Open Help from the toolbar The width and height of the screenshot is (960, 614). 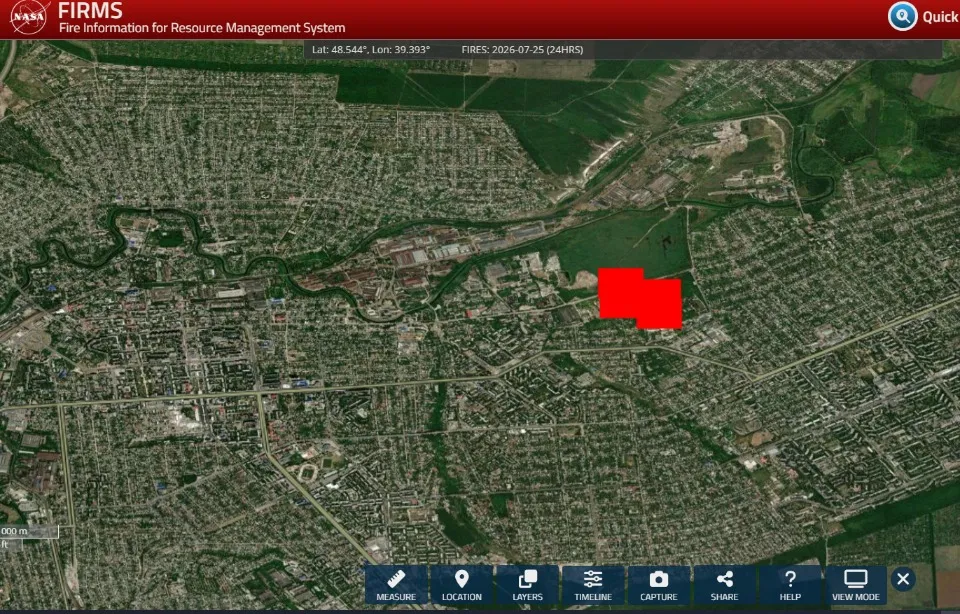(790, 585)
